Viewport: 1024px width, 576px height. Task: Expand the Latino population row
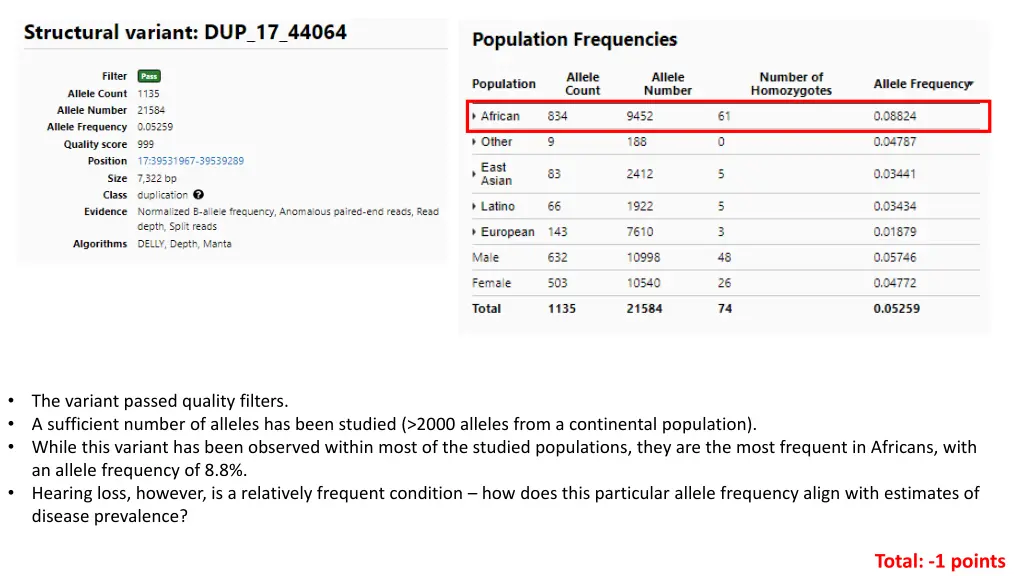coord(474,206)
